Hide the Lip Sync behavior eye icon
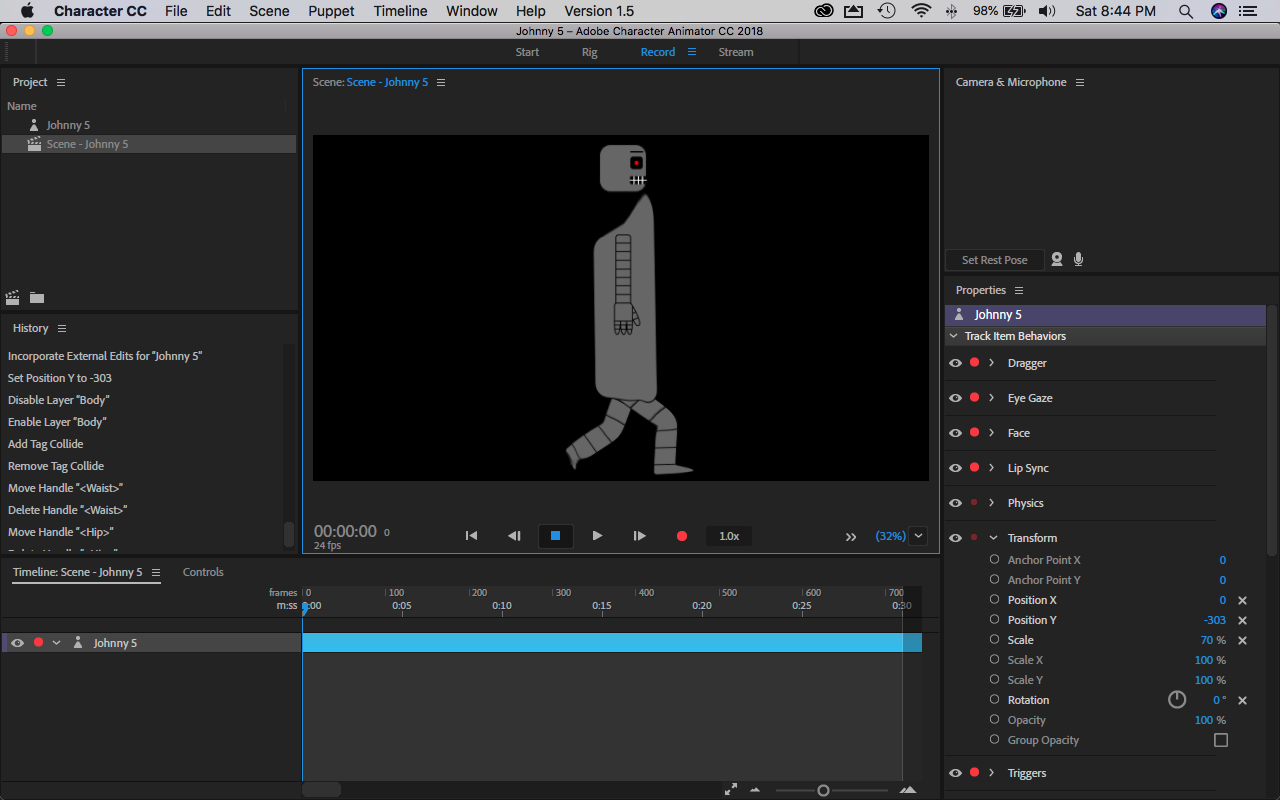The image size is (1280, 800). click(x=955, y=468)
